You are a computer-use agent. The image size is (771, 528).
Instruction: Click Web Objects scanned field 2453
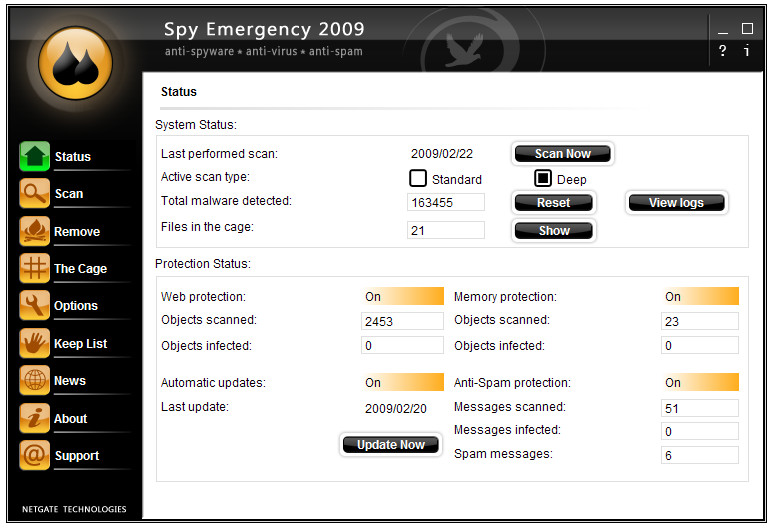coord(402,321)
